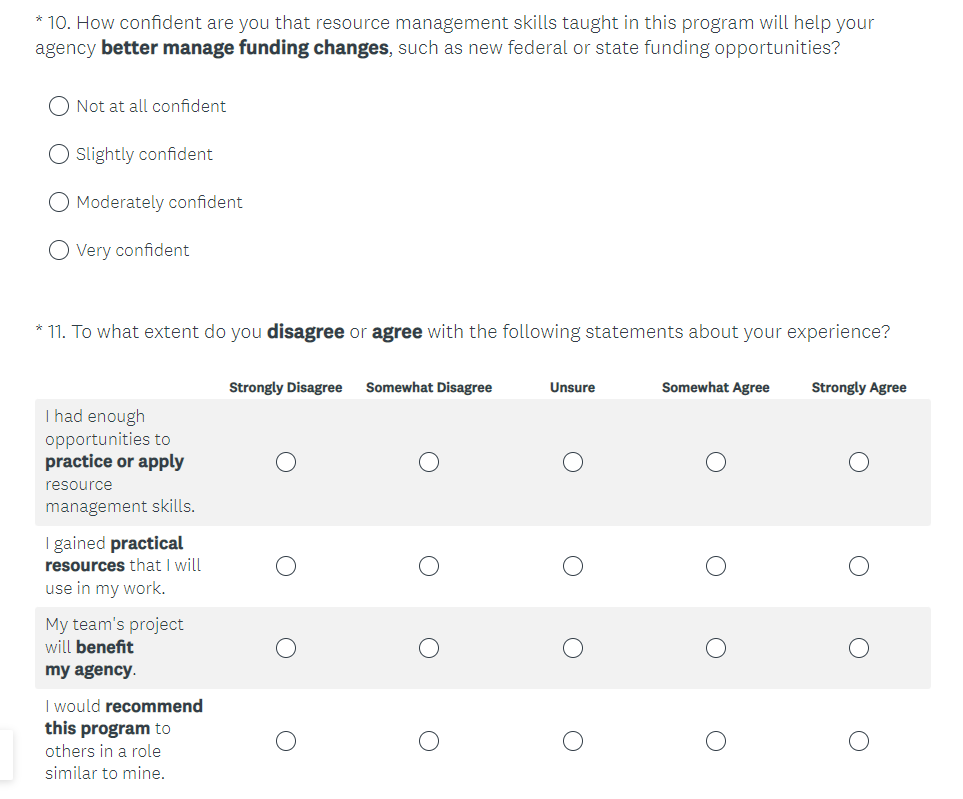Pick Somewhat Agree for recommend this program row
Viewport: 963px width, 799px height.
tap(715, 741)
